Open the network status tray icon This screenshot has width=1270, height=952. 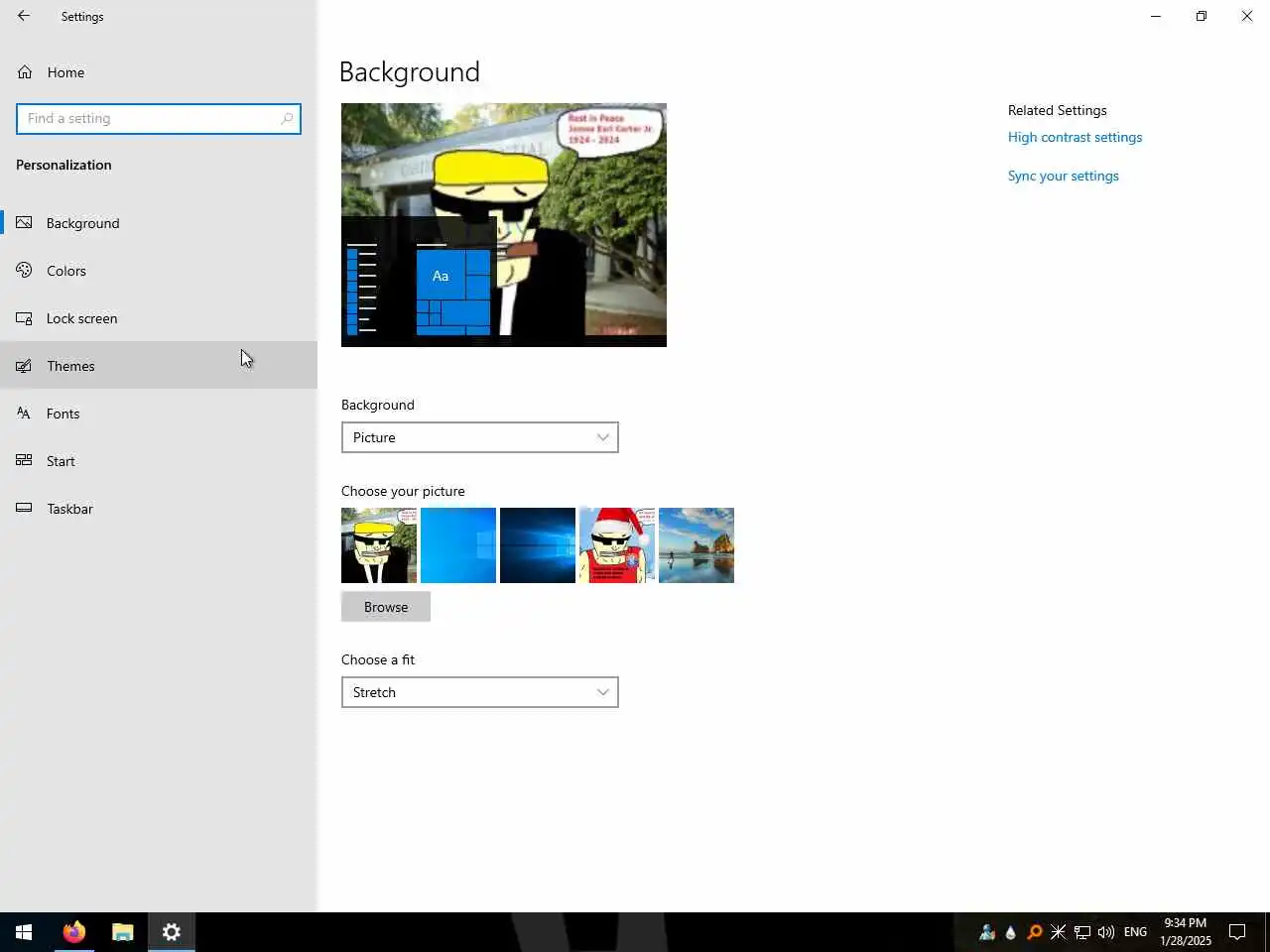(x=1082, y=932)
